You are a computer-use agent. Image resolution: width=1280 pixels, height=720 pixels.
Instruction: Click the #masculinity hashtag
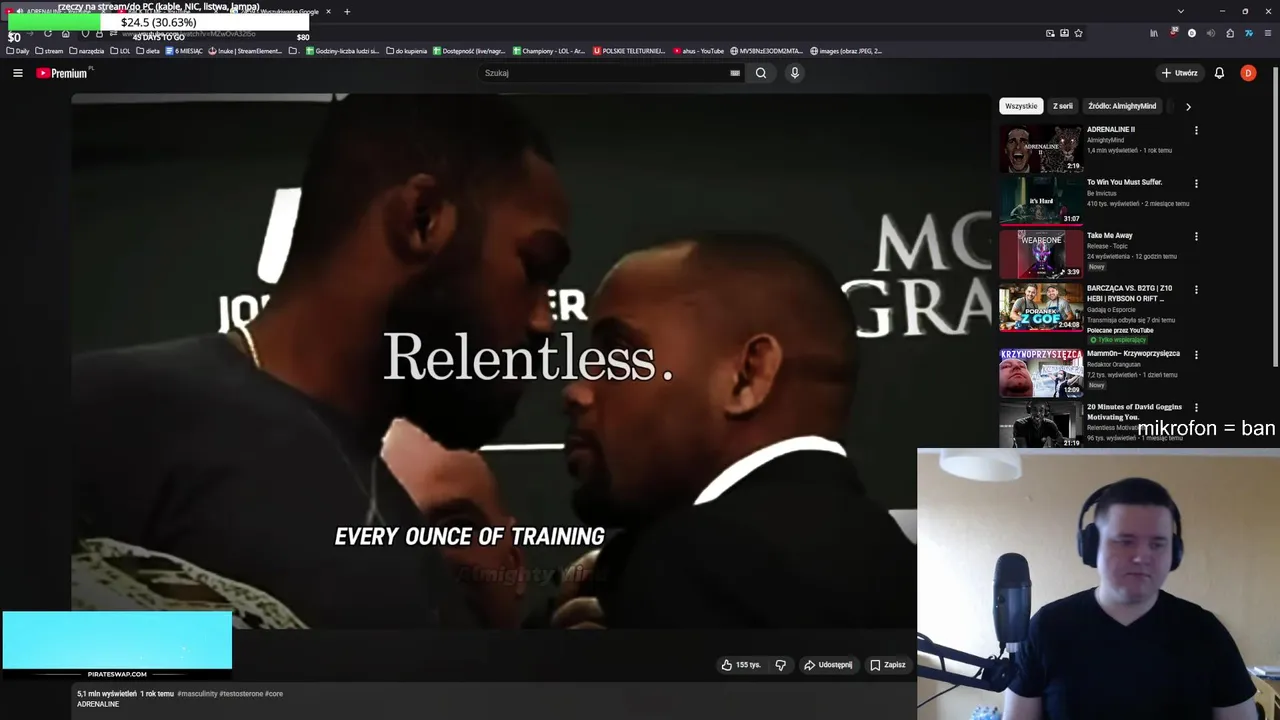click(197, 694)
